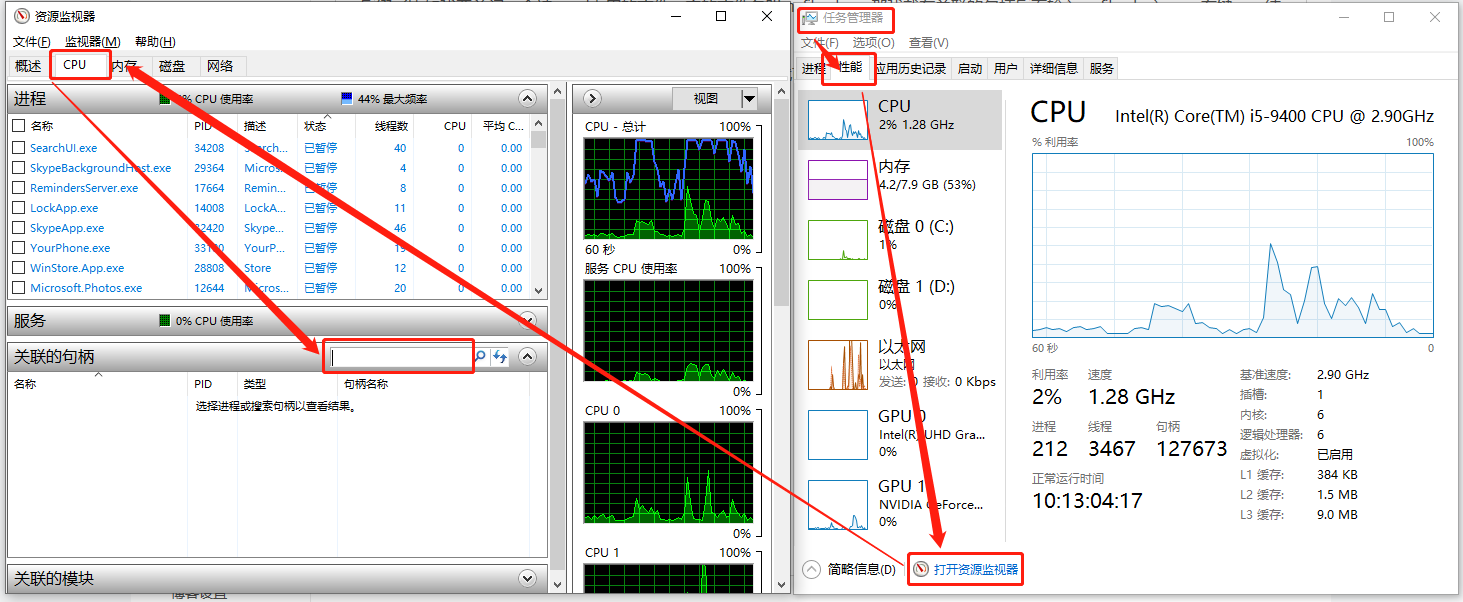1463x602 pixels.
Task: Check the YourPhone.exe checkbox
Action: coord(18,248)
